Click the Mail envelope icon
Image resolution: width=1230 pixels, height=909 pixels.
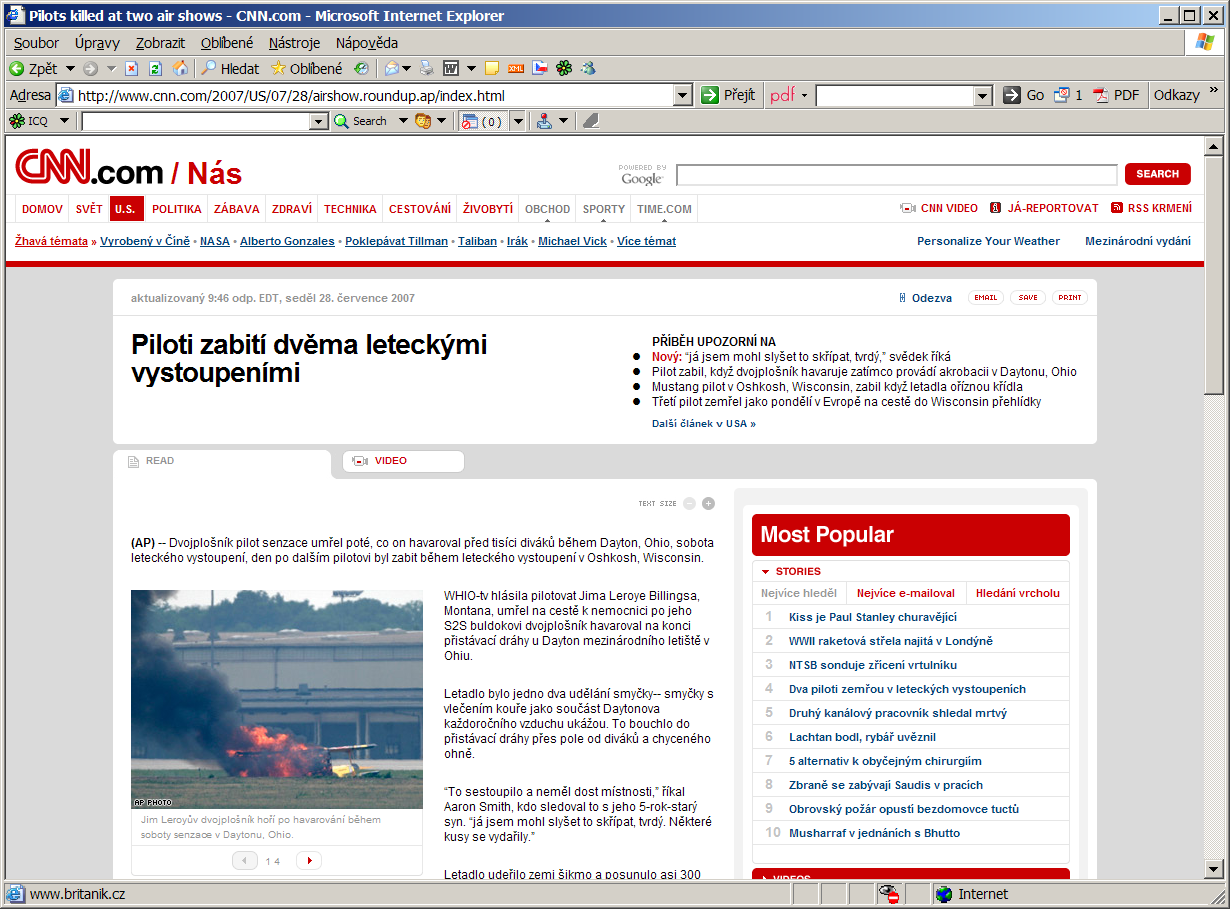pos(392,69)
